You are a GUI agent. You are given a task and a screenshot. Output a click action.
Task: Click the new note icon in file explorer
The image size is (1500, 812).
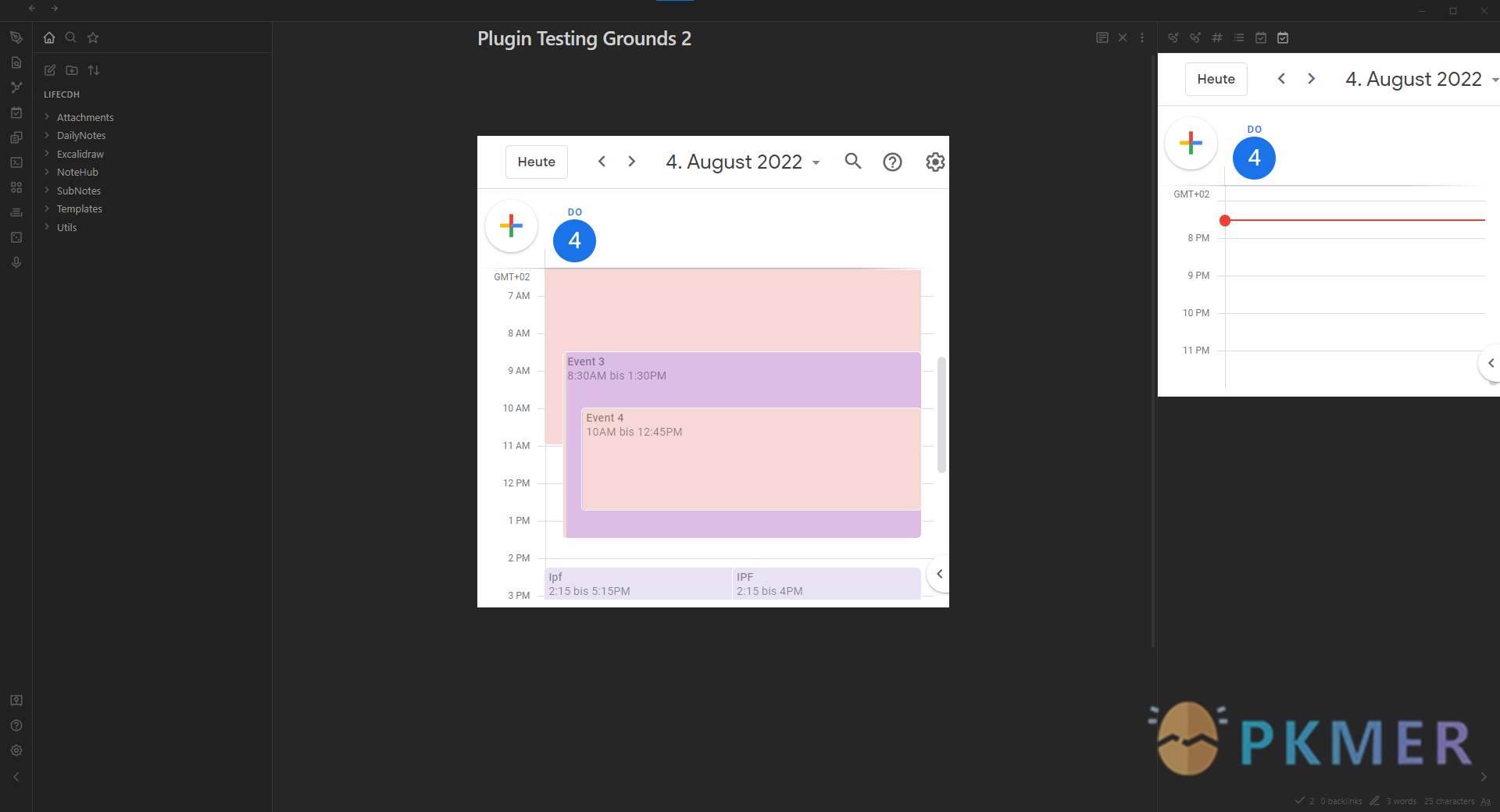point(50,70)
